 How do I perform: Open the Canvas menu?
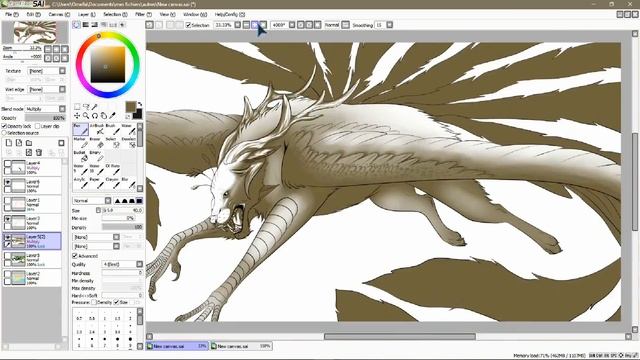click(59, 14)
